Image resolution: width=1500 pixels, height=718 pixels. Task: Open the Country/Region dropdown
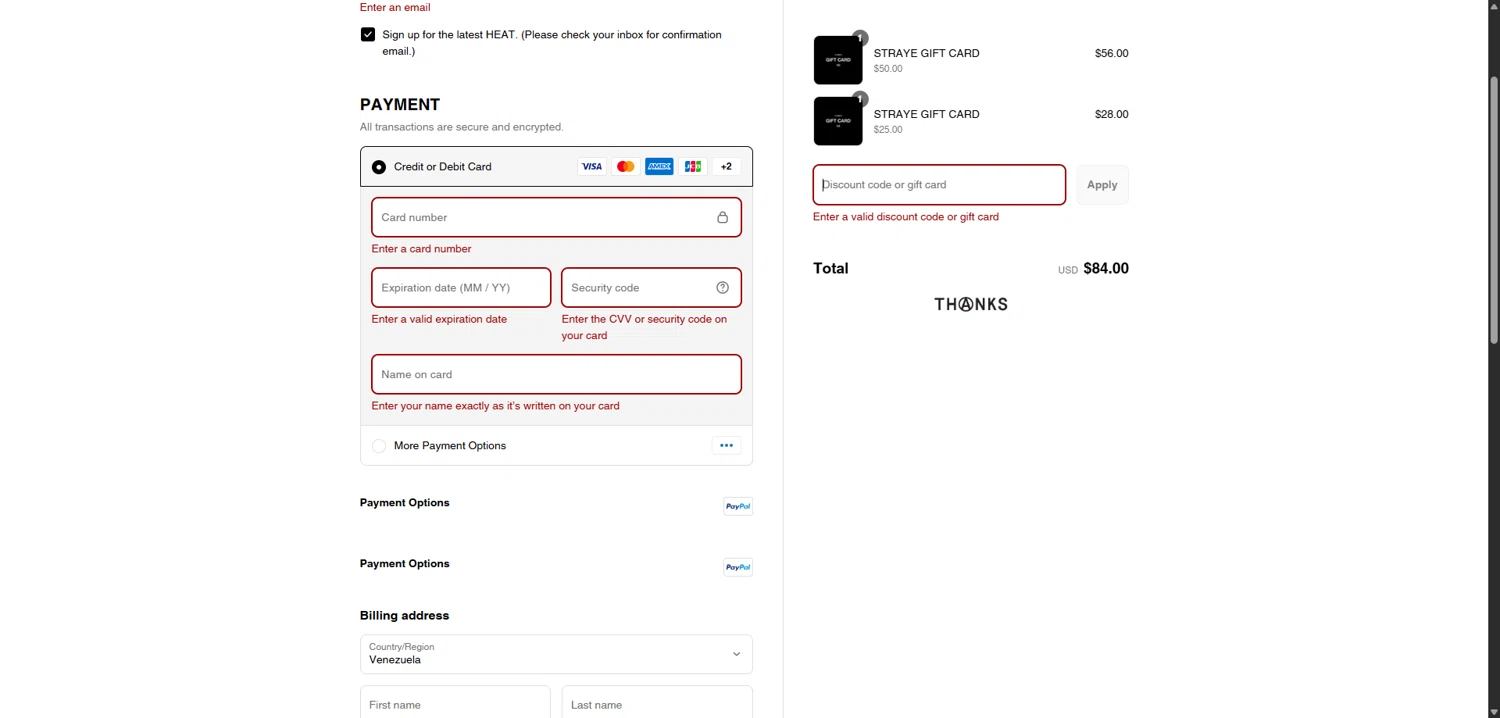click(556, 654)
